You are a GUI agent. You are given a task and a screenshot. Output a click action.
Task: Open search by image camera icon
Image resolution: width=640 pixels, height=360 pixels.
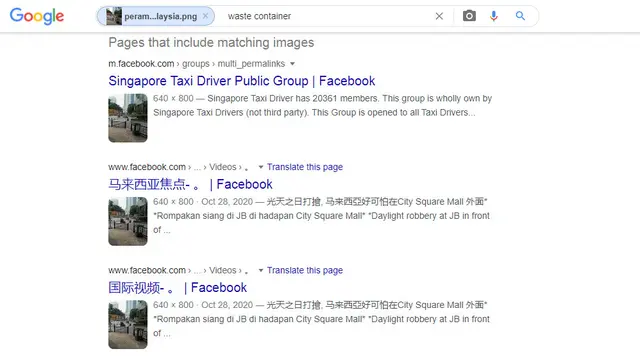click(469, 16)
